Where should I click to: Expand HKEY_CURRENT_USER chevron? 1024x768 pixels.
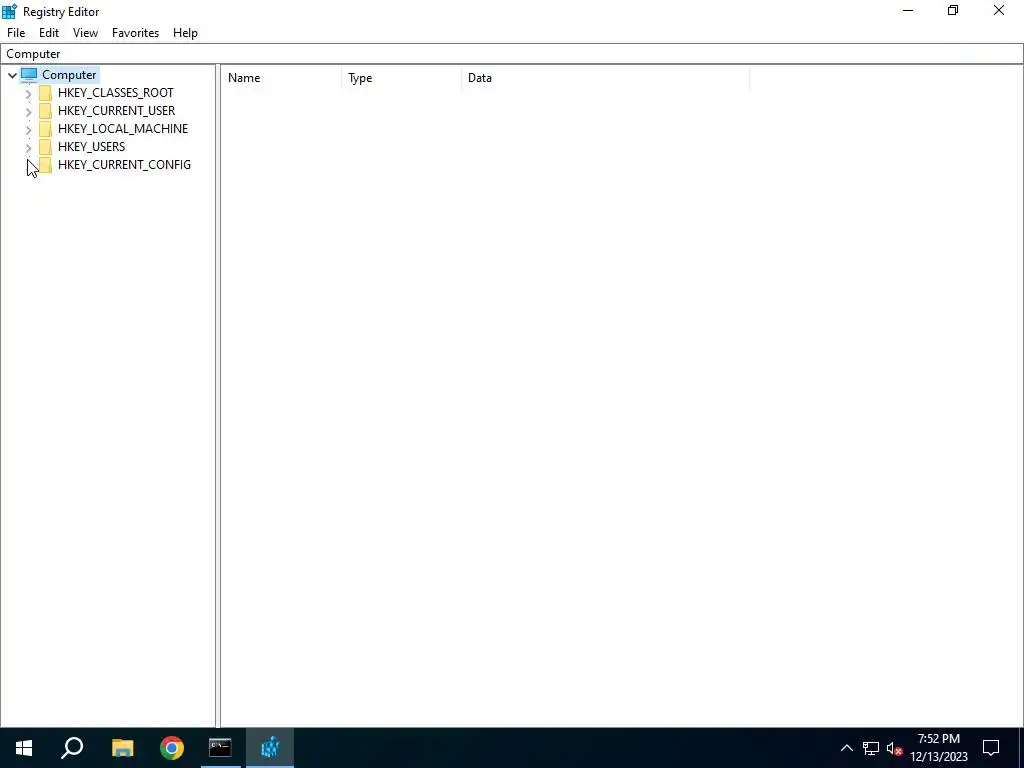point(28,111)
